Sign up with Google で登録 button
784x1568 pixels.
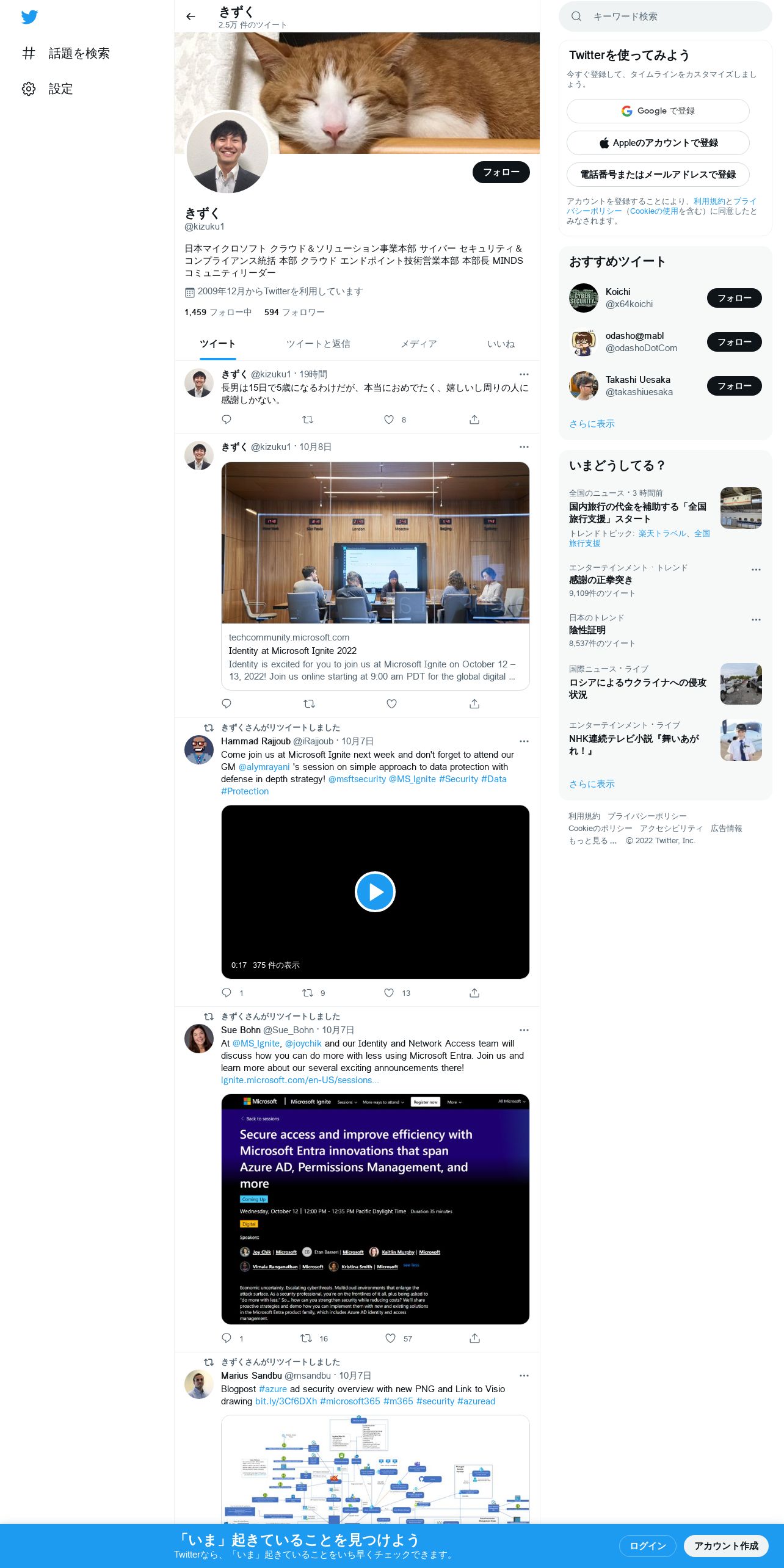658,111
